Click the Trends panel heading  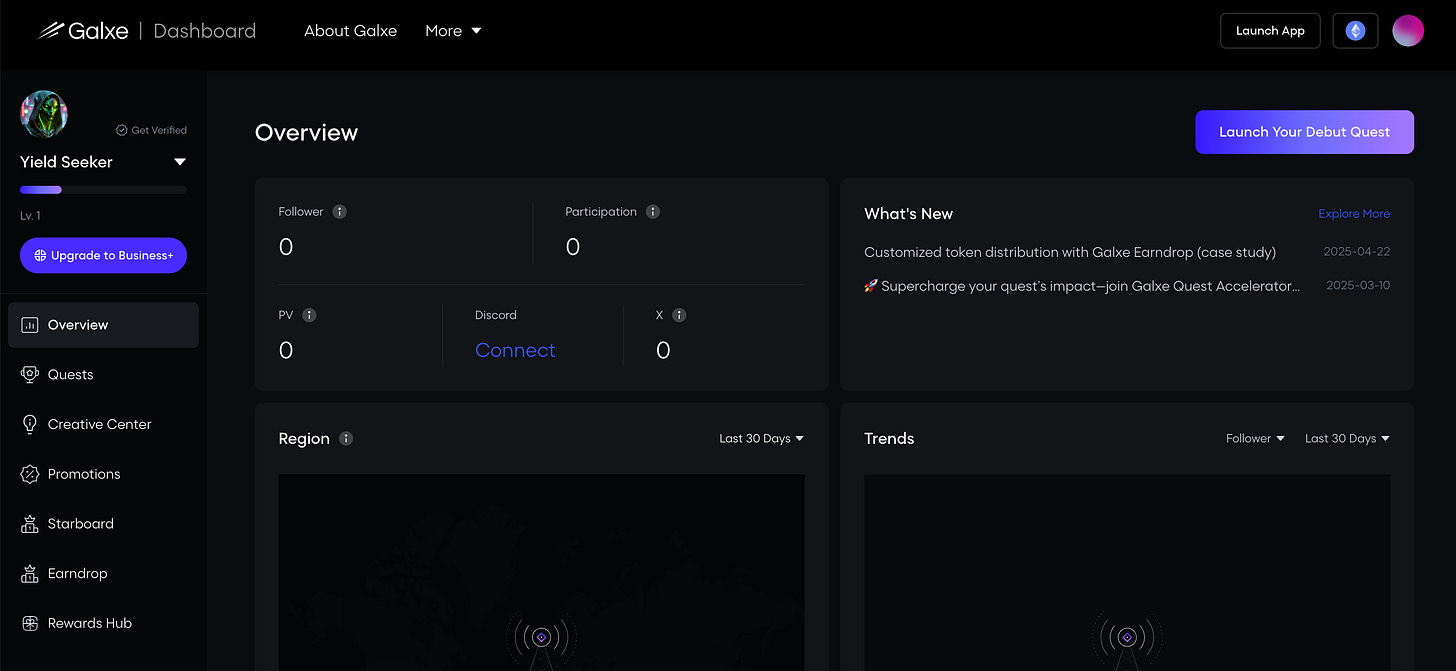pos(889,439)
